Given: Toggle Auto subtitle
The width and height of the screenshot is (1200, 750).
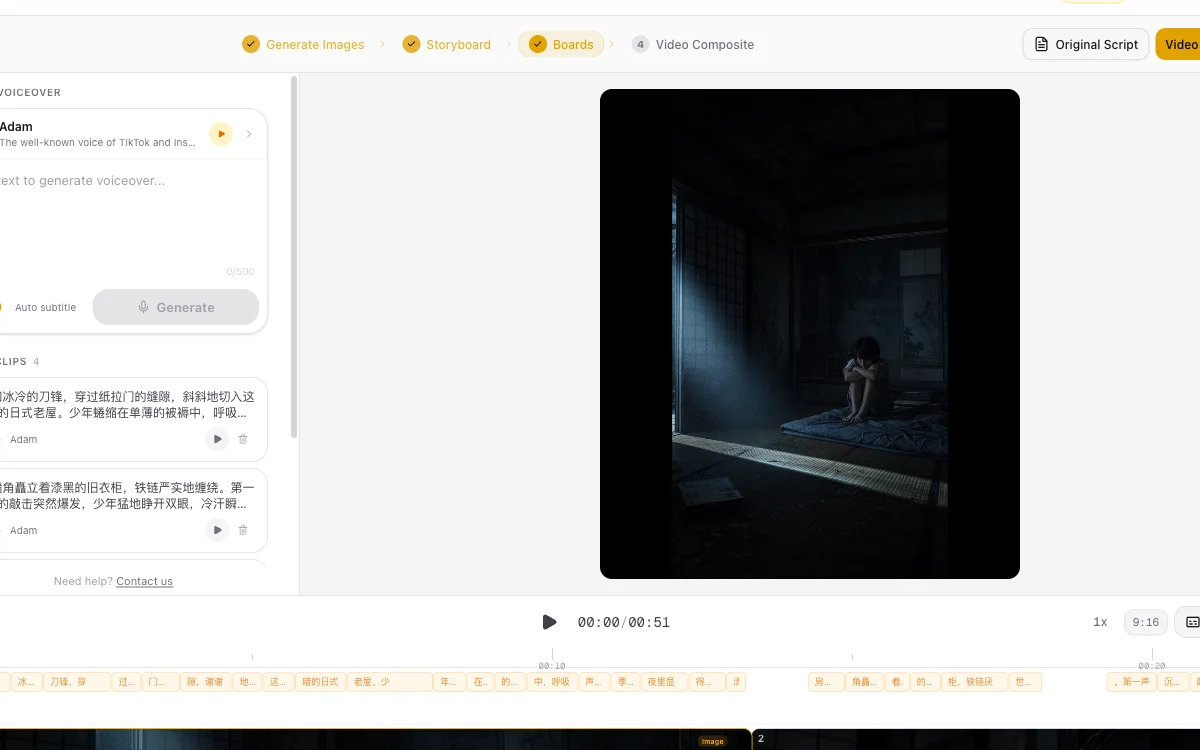Looking at the screenshot, I should tap(38, 307).
